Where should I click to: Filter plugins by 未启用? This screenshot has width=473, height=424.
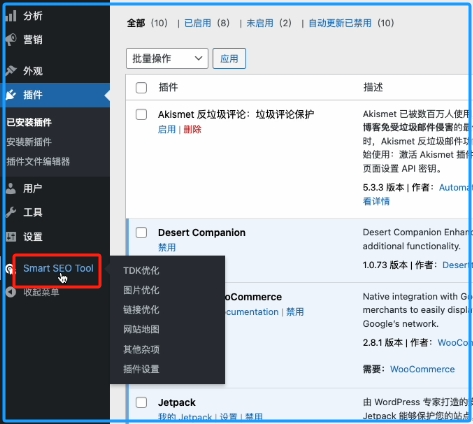coord(260,23)
